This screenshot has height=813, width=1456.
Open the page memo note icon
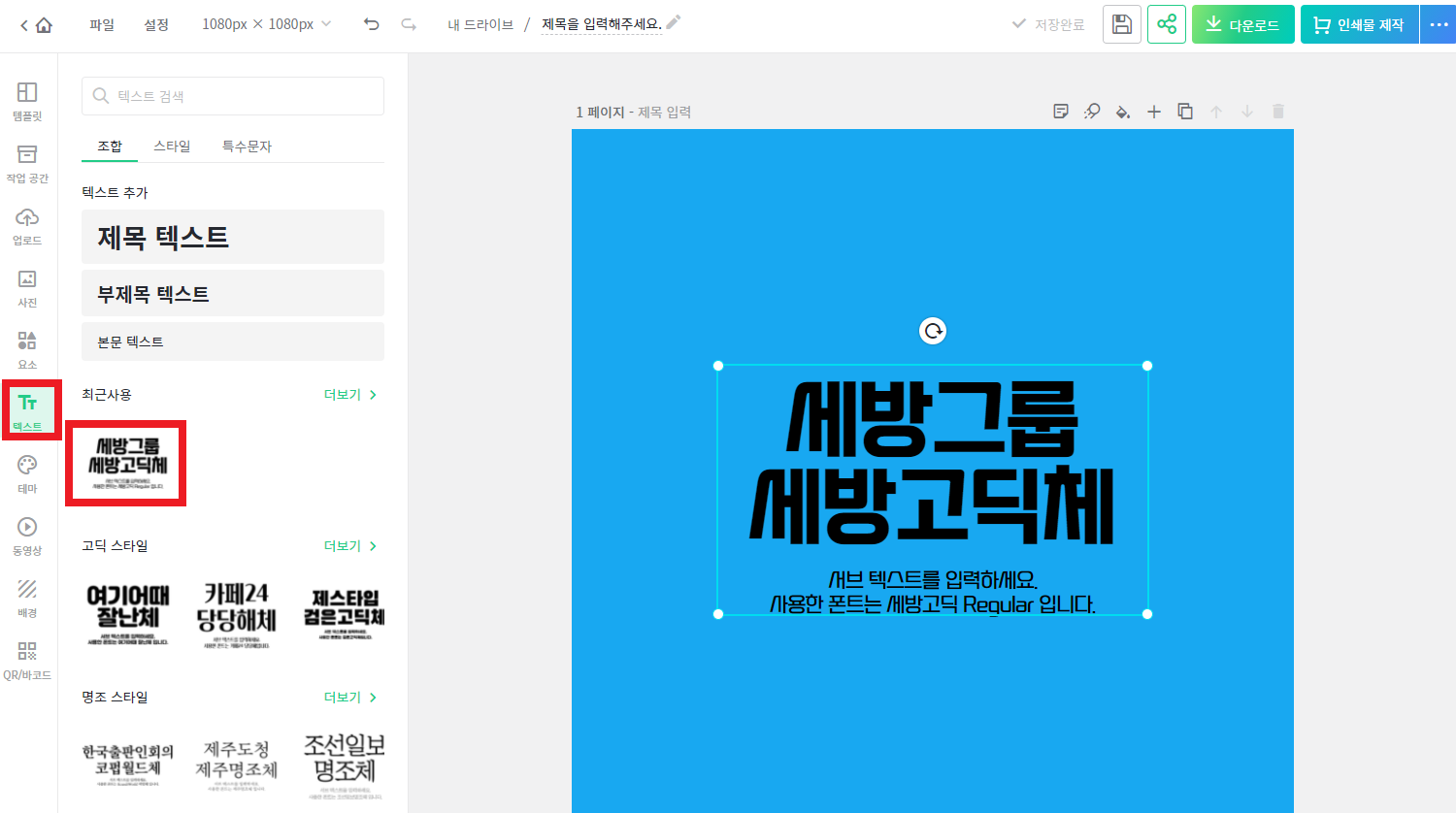pyautogui.click(x=1061, y=112)
